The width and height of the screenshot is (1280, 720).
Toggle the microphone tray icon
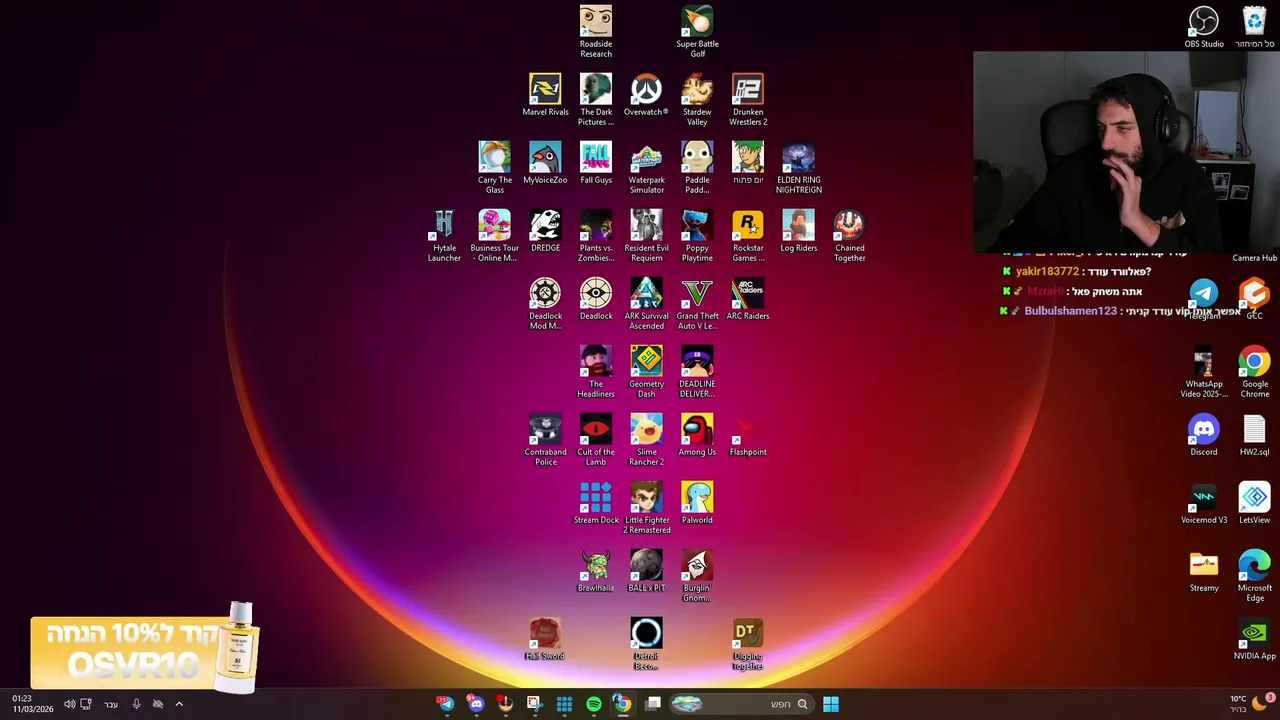tap(136, 704)
